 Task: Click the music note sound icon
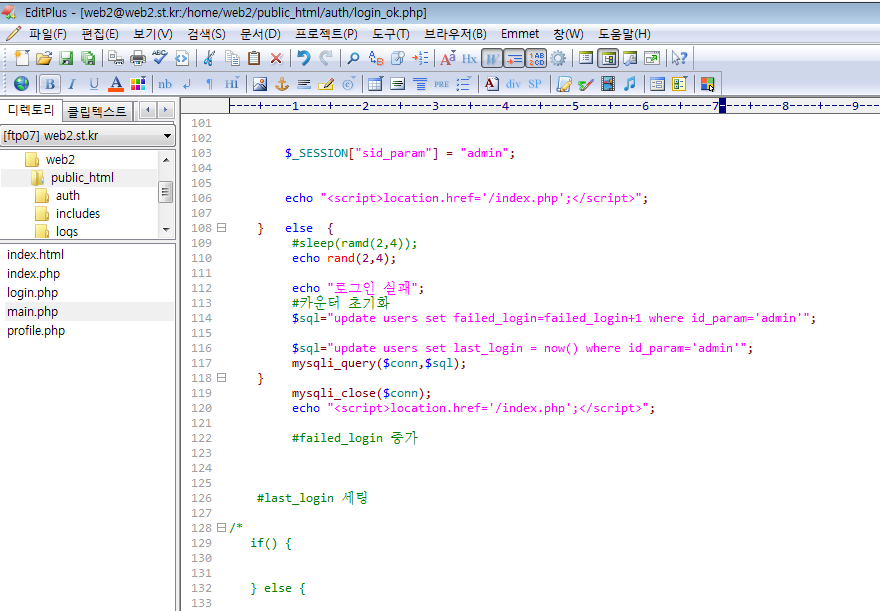tap(630, 84)
